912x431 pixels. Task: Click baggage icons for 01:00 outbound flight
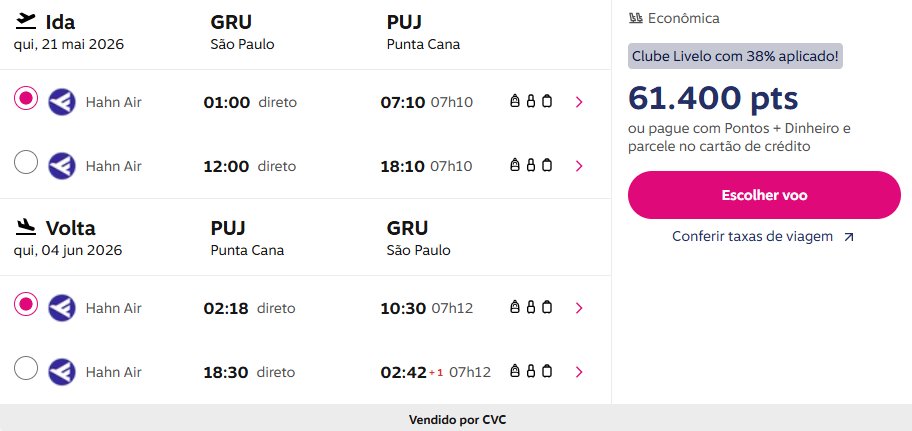(x=531, y=102)
